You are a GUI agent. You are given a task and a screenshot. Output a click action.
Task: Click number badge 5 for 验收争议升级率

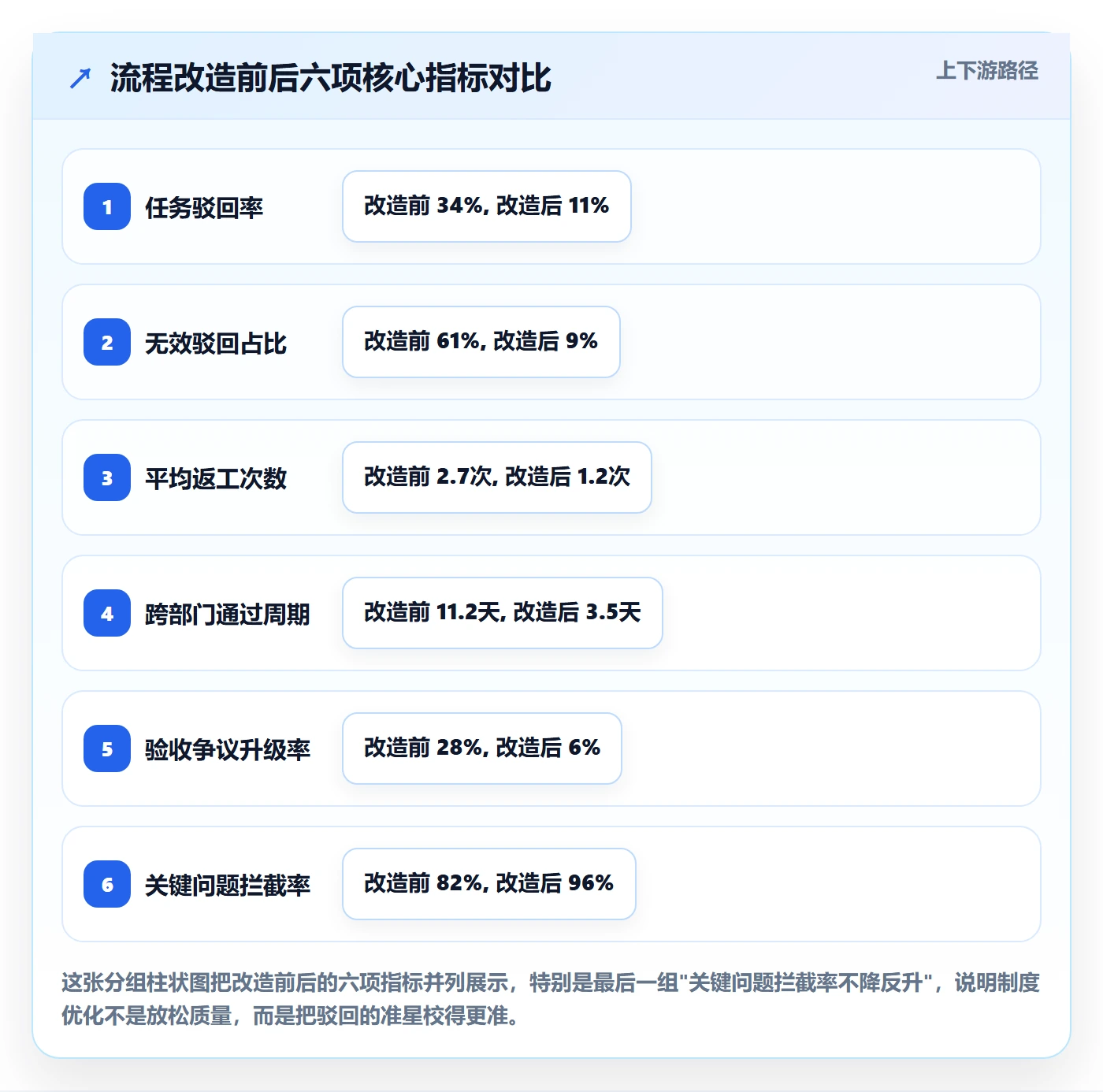click(107, 748)
